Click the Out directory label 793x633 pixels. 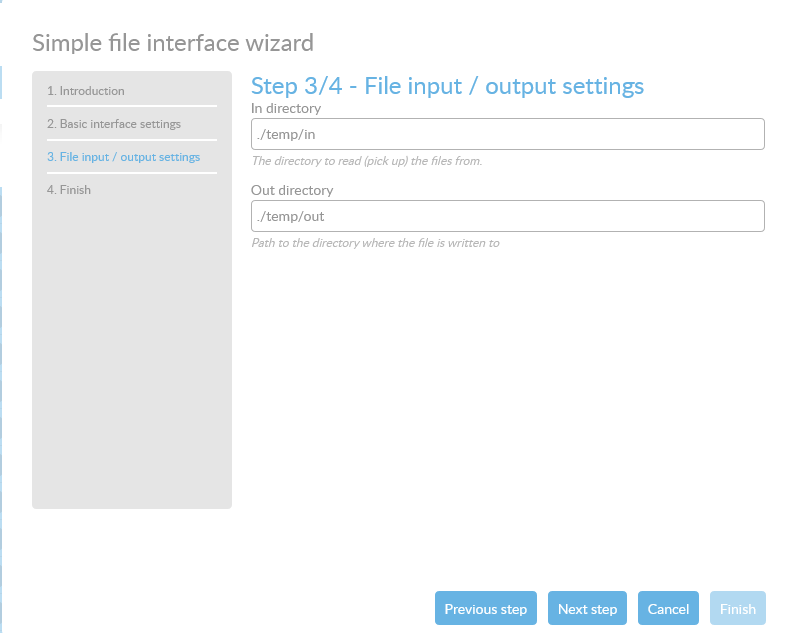(x=292, y=190)
